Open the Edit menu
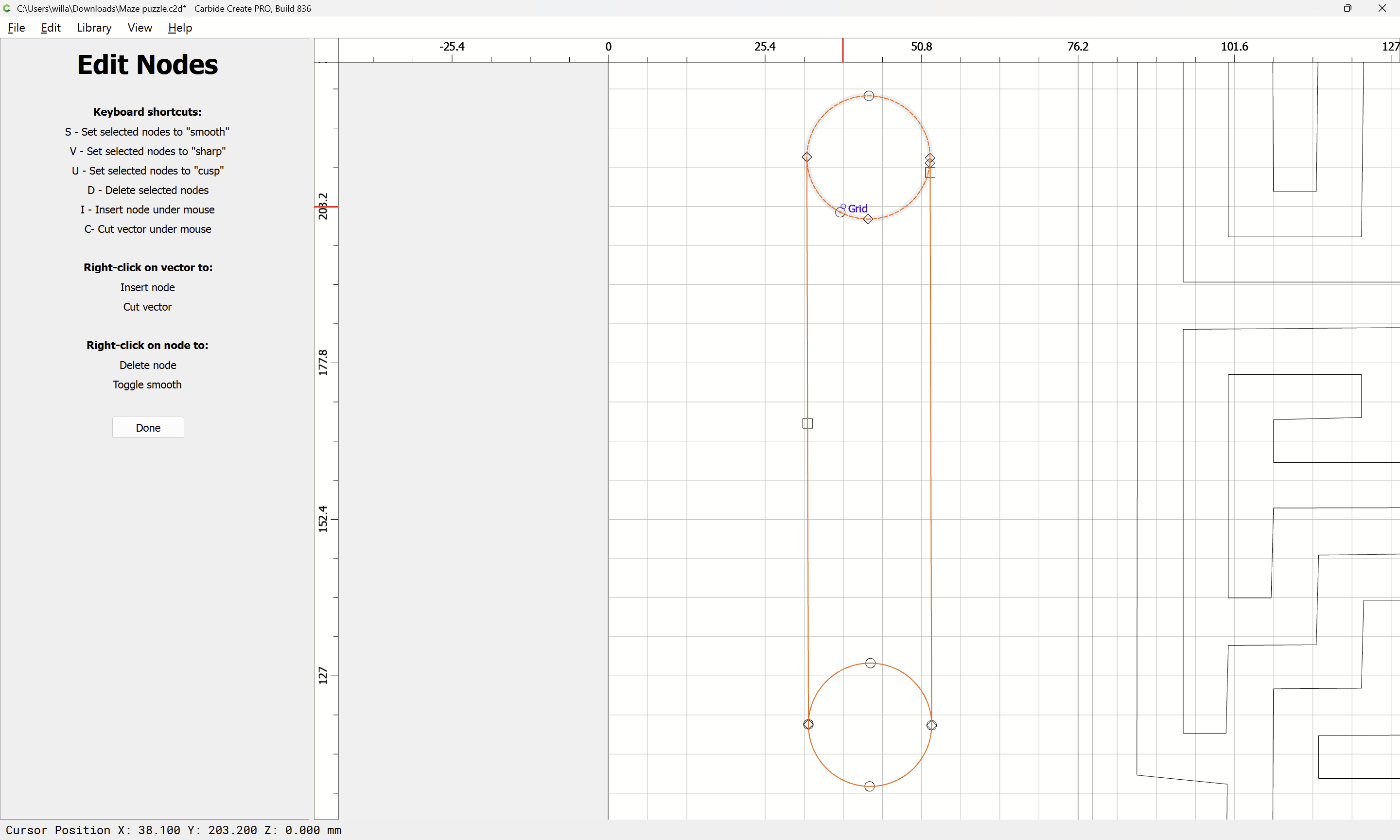Image resolution: width=1400 pixels, height=840 pixels. coord(51,28)
